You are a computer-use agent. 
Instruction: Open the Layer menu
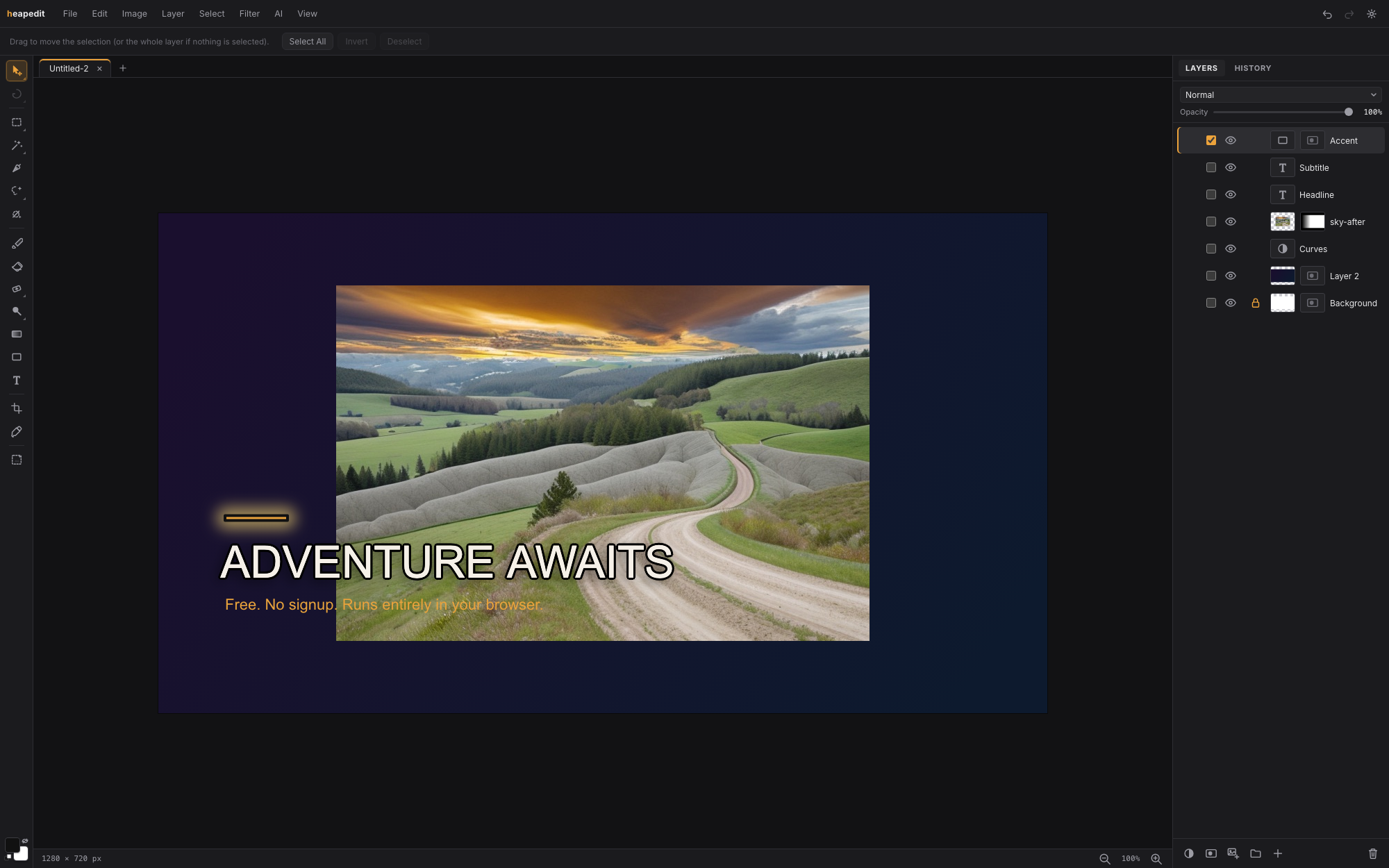[x=173, y=14]
